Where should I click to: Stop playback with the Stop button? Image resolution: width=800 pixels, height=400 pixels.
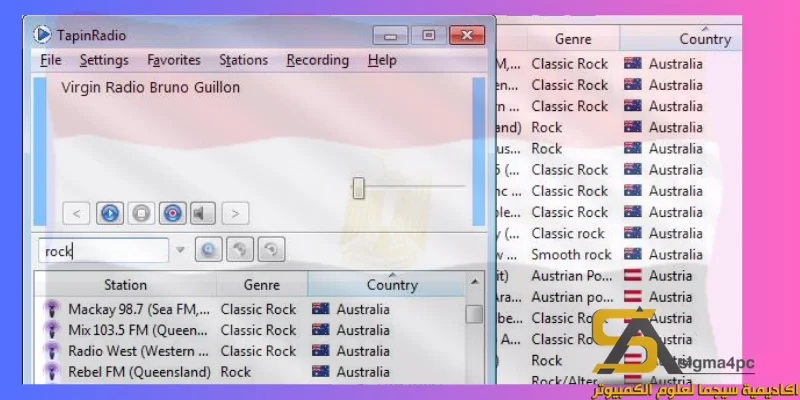(x=141, y=213)
